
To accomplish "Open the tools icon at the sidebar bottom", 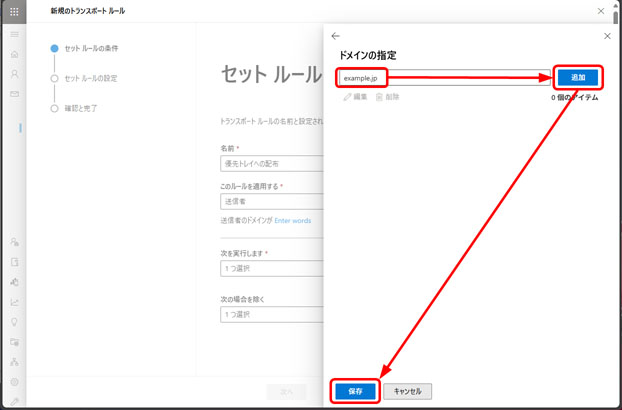I will click(15, 401).
